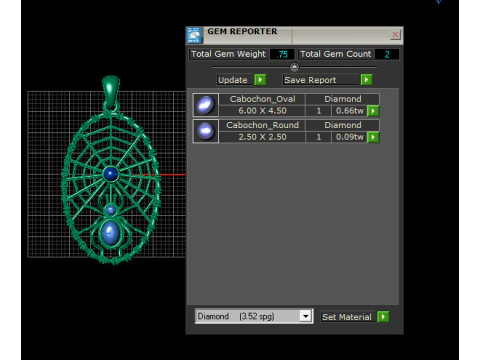This screenshot has height=360, width=480.
Task: Click the green arrow beside Set Material
Action: [x=383, y=317]
